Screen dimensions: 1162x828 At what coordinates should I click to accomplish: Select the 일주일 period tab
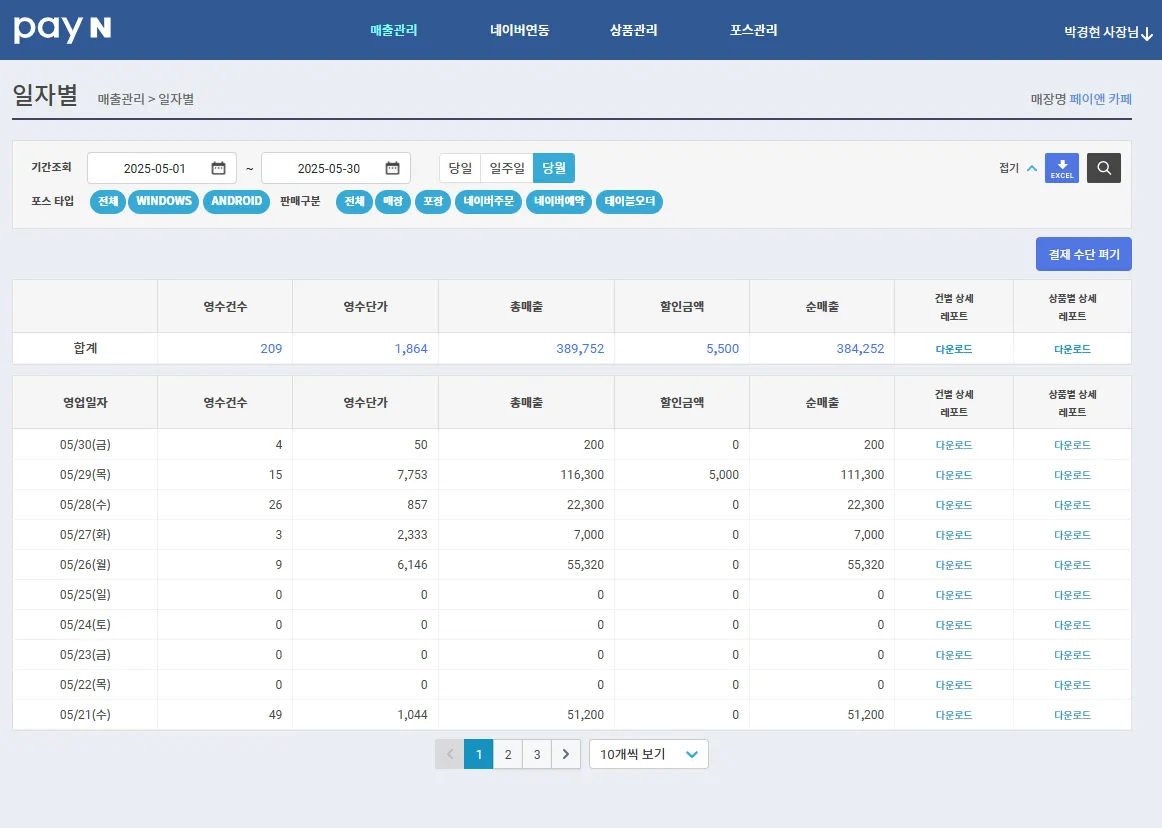(506, 168)
